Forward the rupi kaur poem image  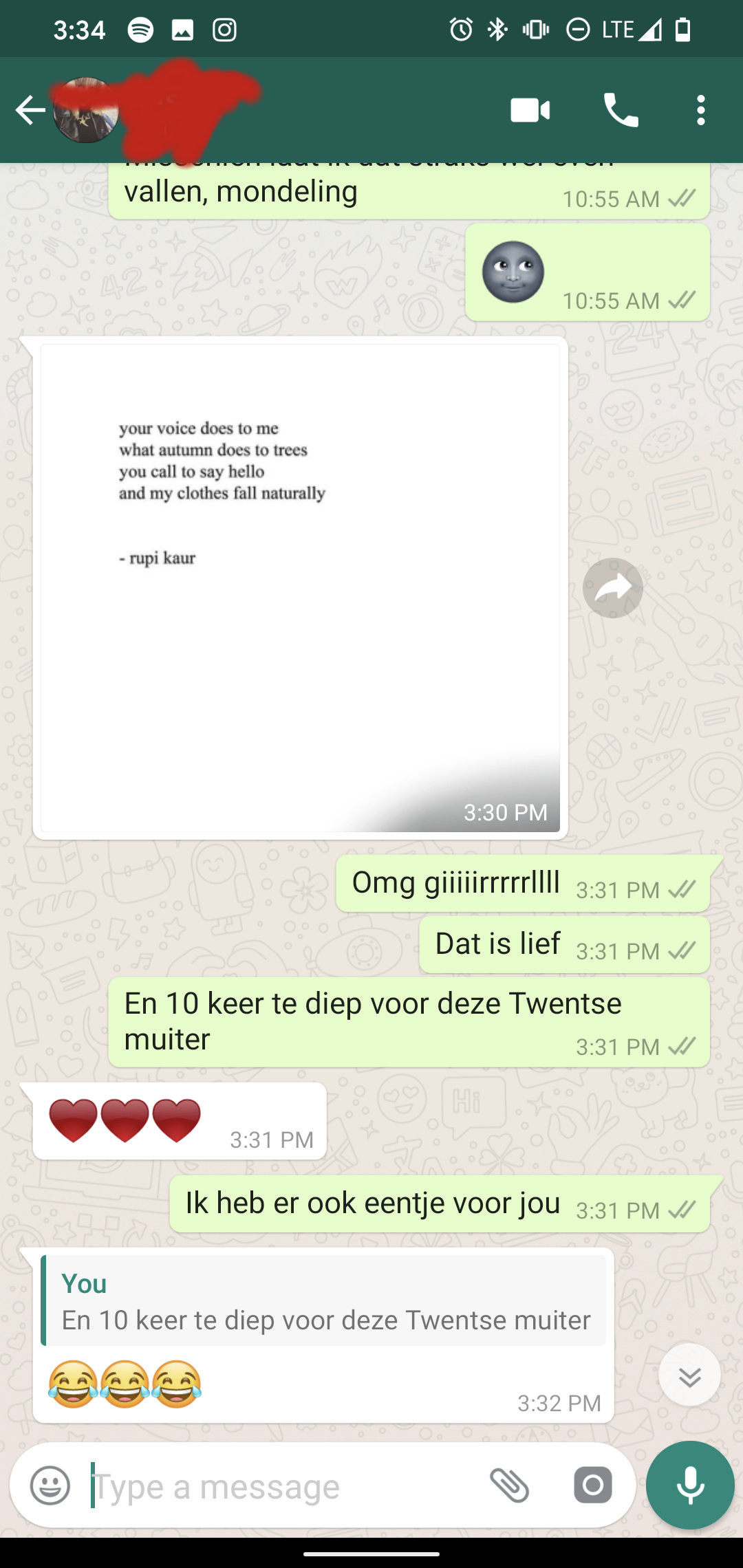[612, 588]
